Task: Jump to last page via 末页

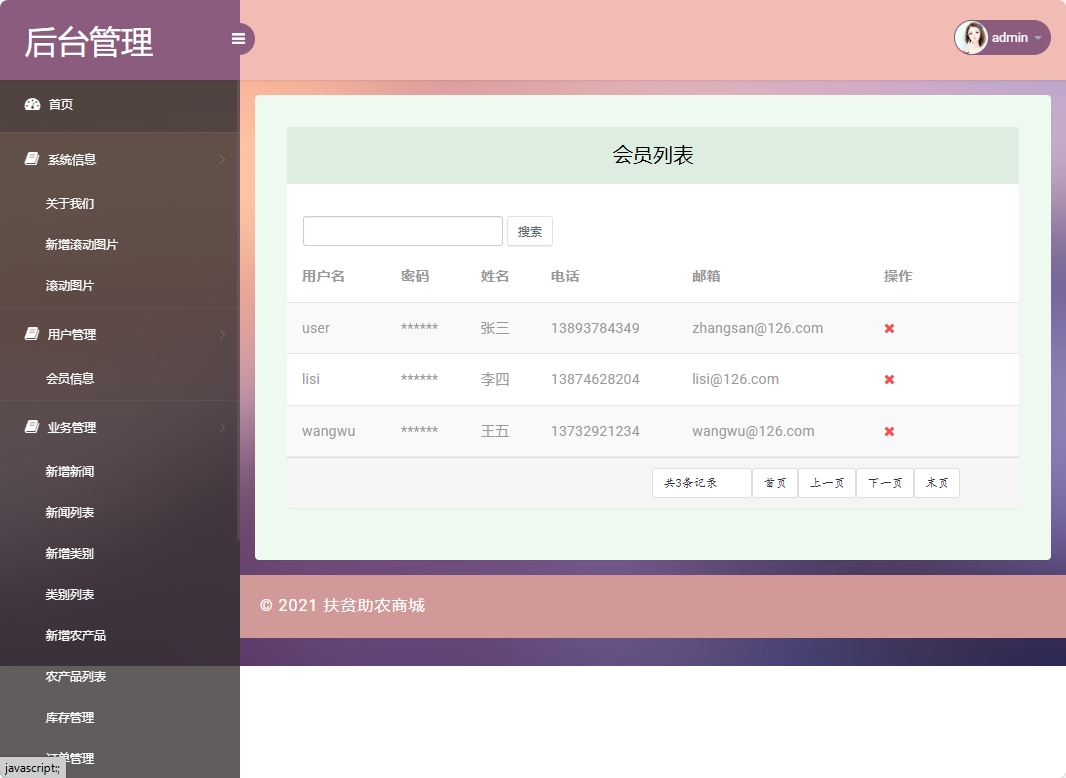Action: (936, 482)
